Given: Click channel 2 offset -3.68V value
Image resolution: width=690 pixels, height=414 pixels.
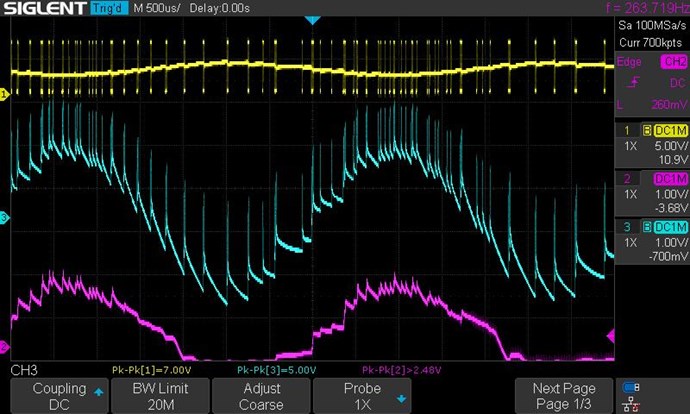Looking at the screenshot, I should coord(671,208).
